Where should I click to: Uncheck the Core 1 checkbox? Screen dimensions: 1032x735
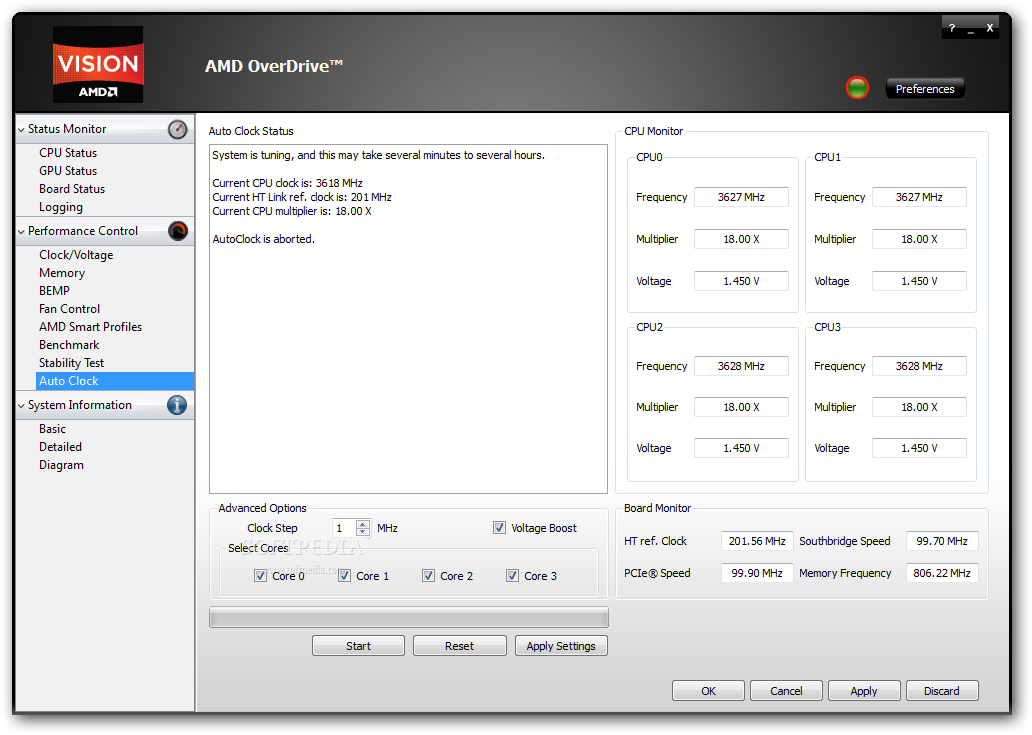click(344, 576)
